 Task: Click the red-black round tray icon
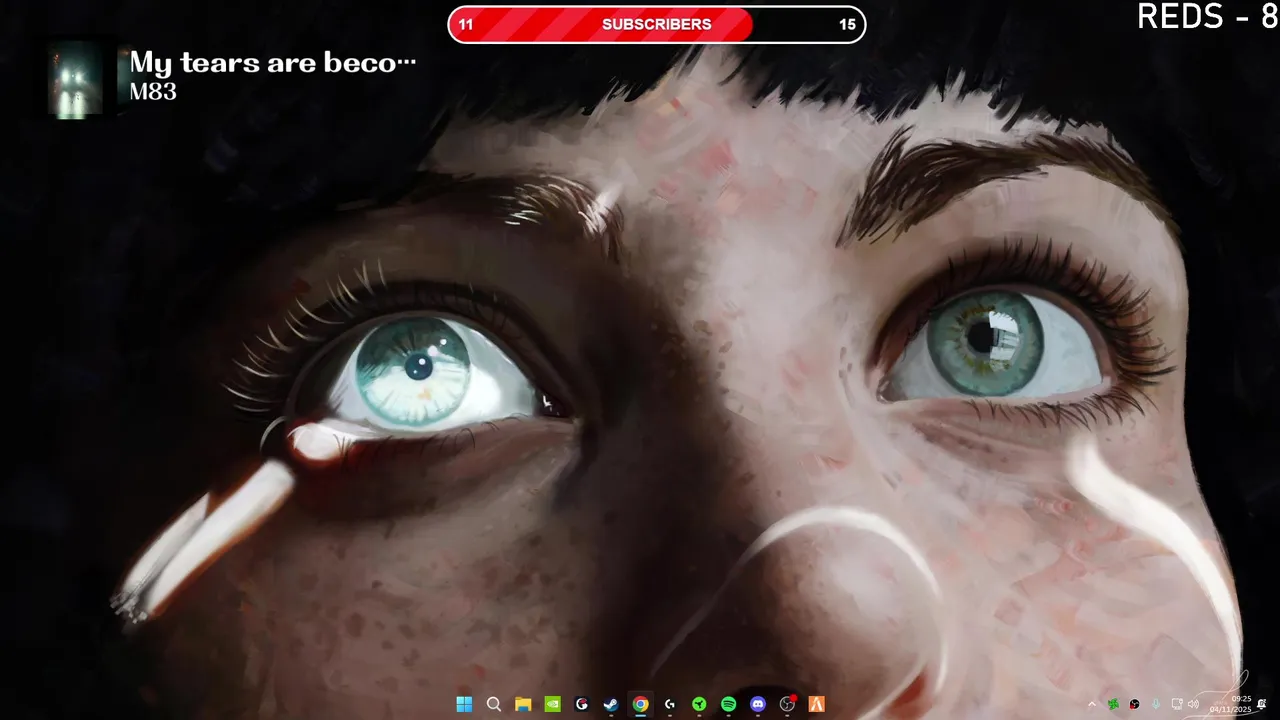tap(1134, 704)
